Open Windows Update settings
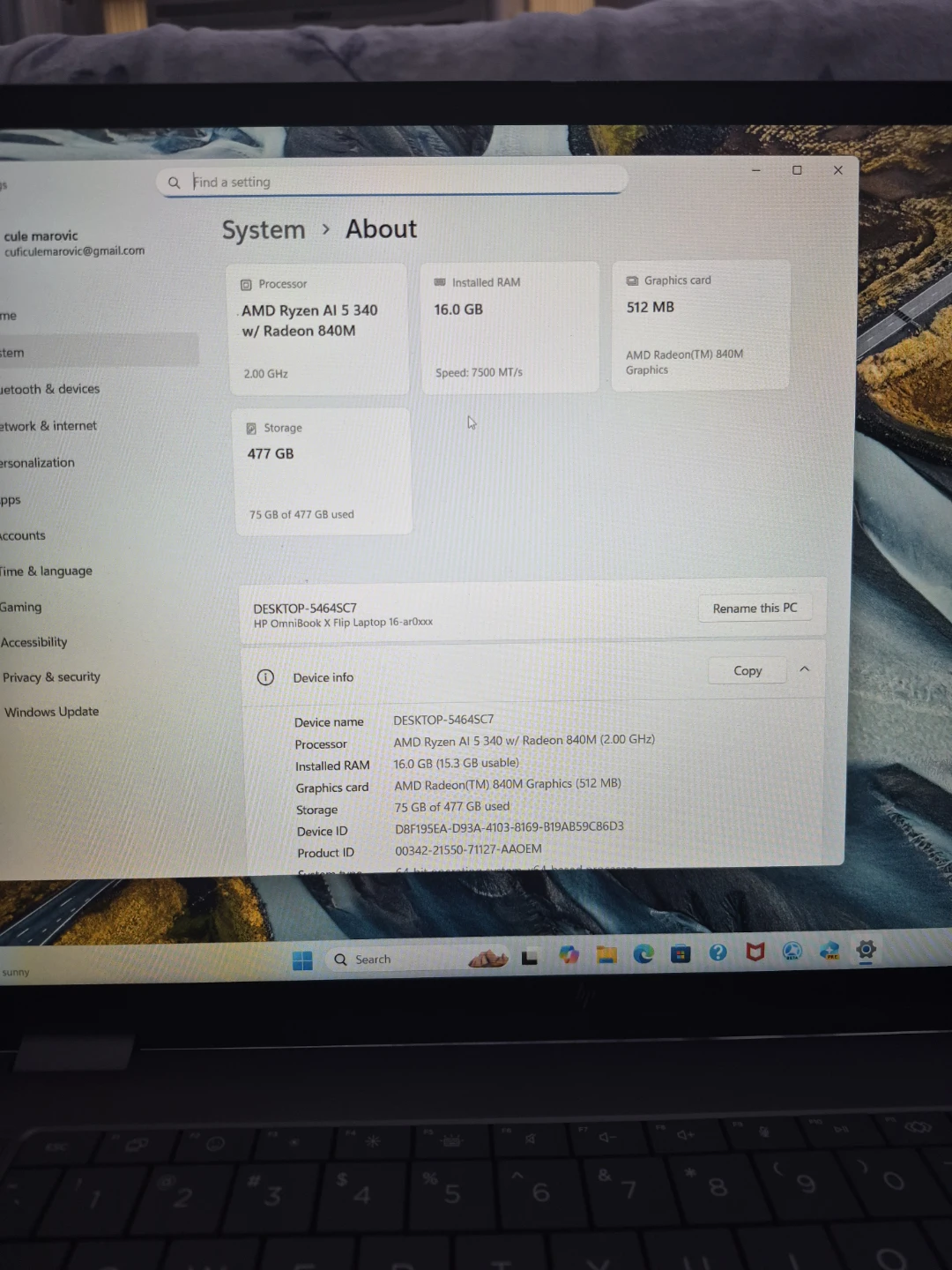952x1270 pixels. [51, 712]
